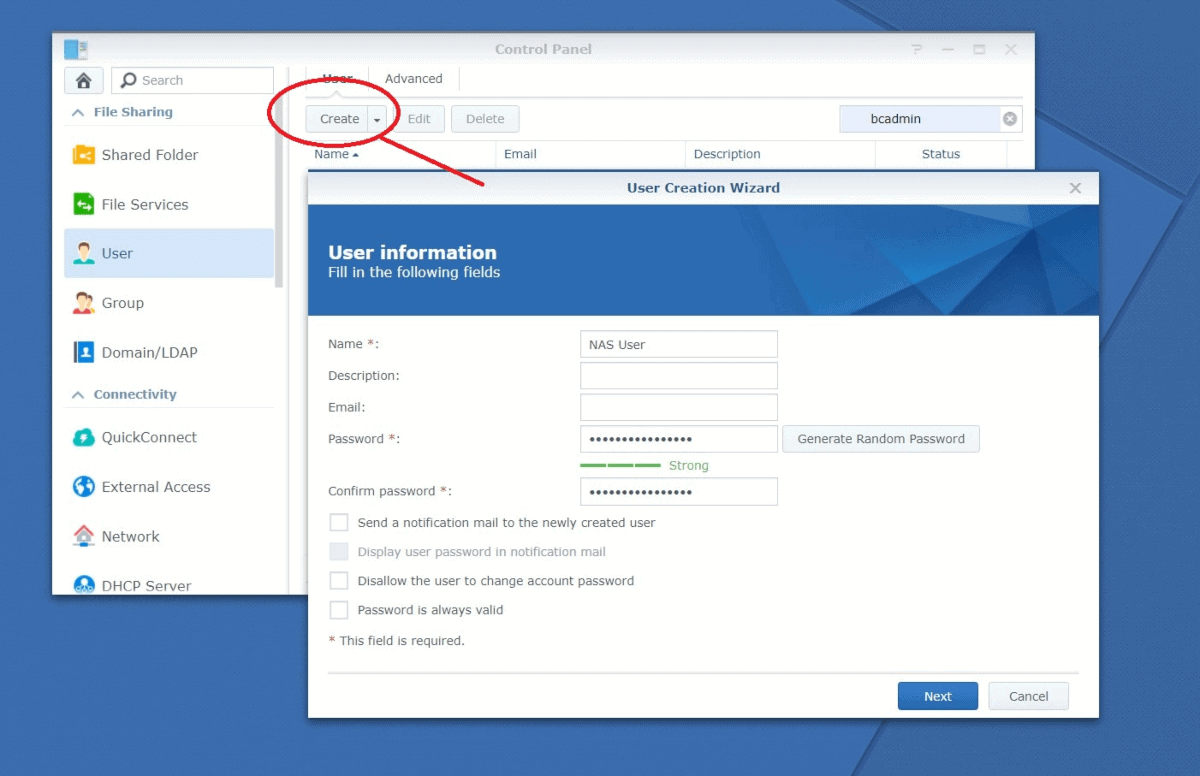Click the search magnifier icon
Image resolution: width=1200 pixels, height=776 pixels.
(128, 80)
